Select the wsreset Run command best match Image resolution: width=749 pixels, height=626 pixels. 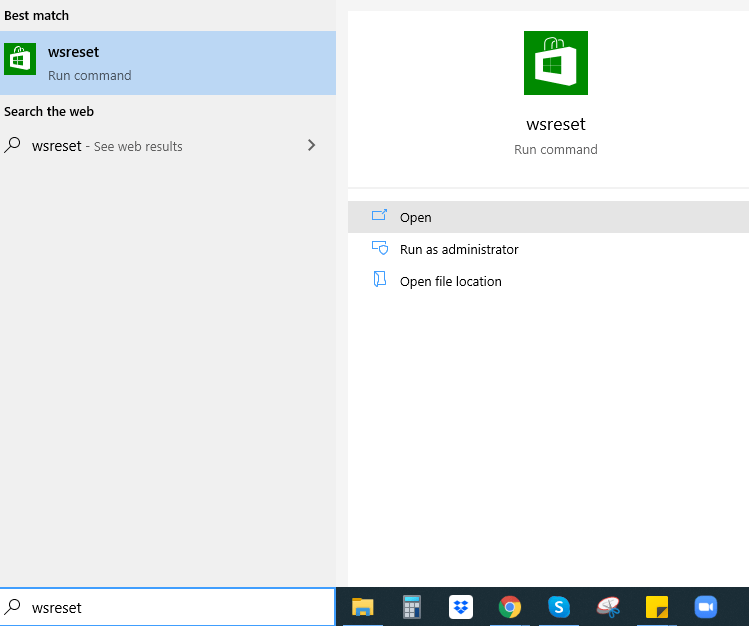point(168,62)
